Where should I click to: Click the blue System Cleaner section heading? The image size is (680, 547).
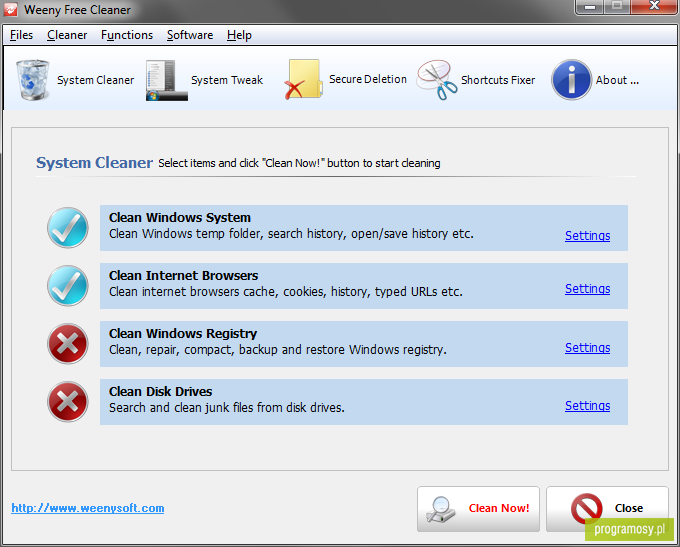coord(95,163)
